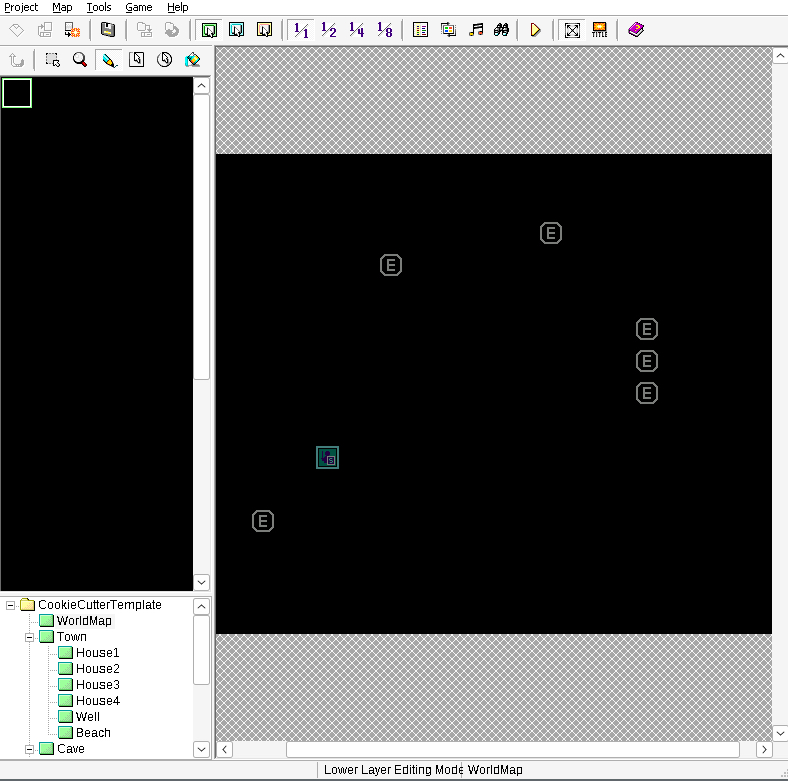Collapse the Cave map branch
788x781 pixels.
pyautogui.click(x=30, y=749)
